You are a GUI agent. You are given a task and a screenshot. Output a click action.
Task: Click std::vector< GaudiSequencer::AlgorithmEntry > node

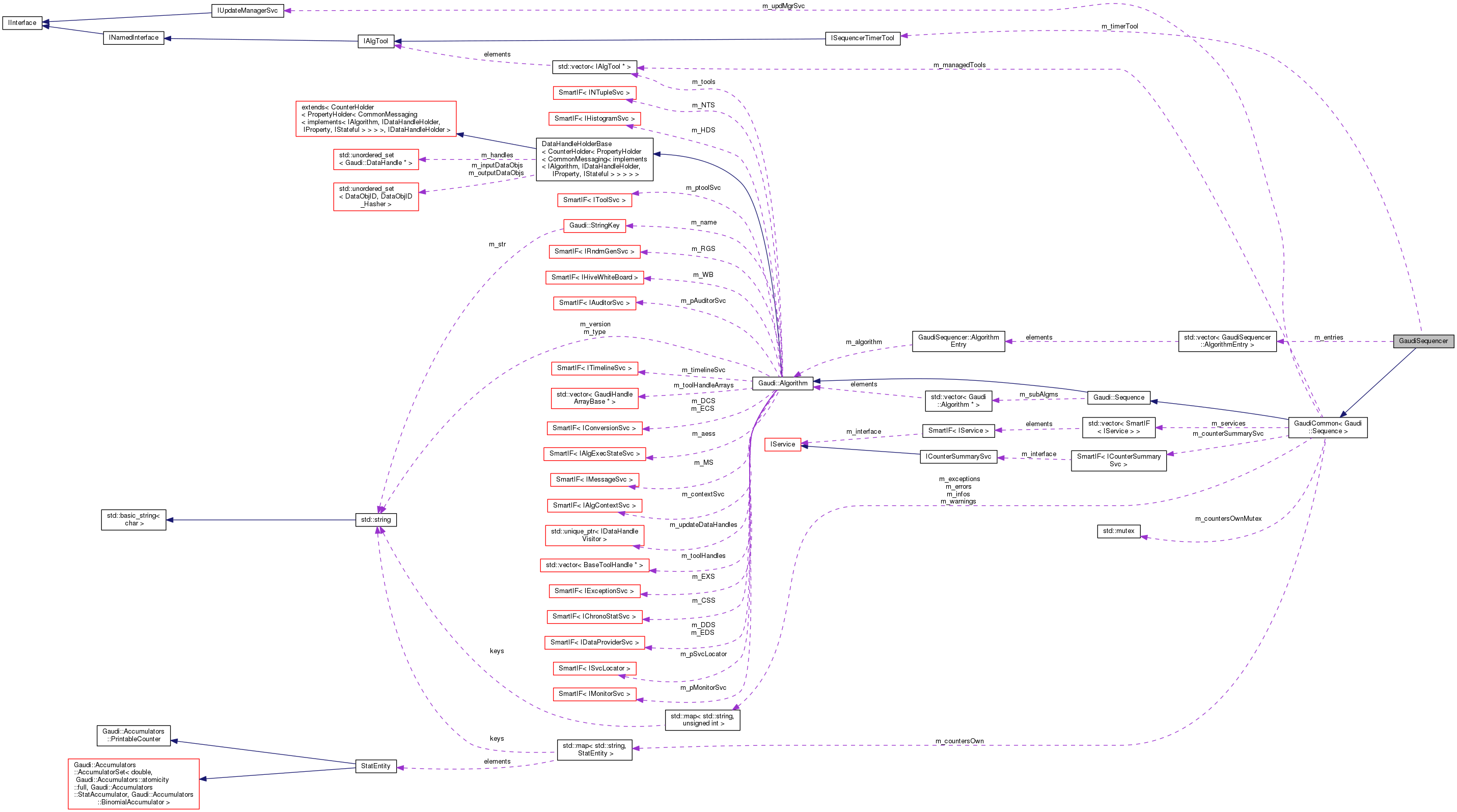1227,342
